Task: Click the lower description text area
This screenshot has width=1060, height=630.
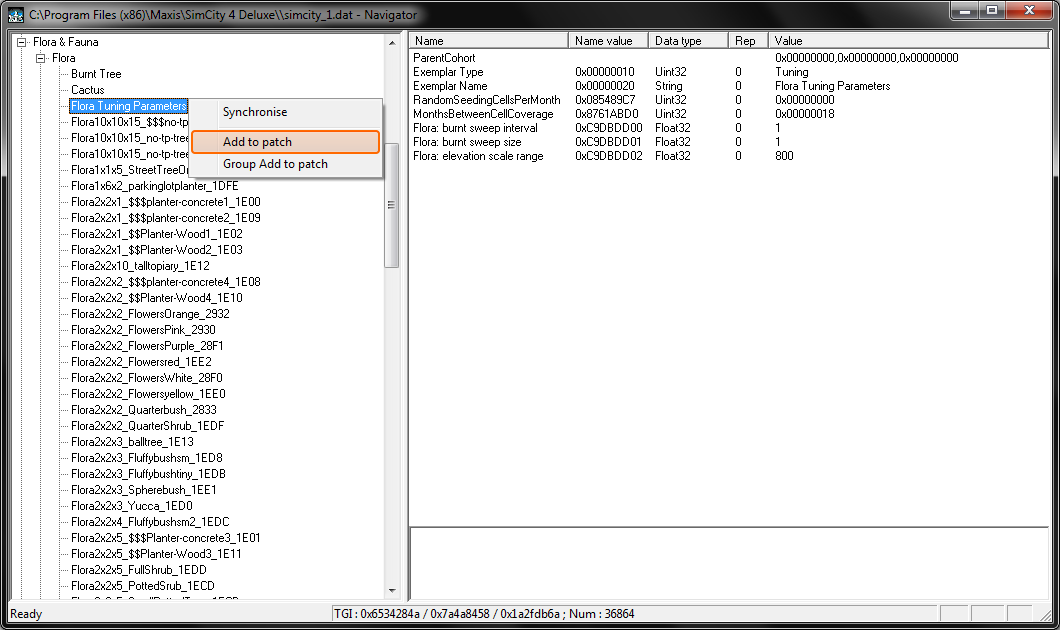Action: (729, 563)
